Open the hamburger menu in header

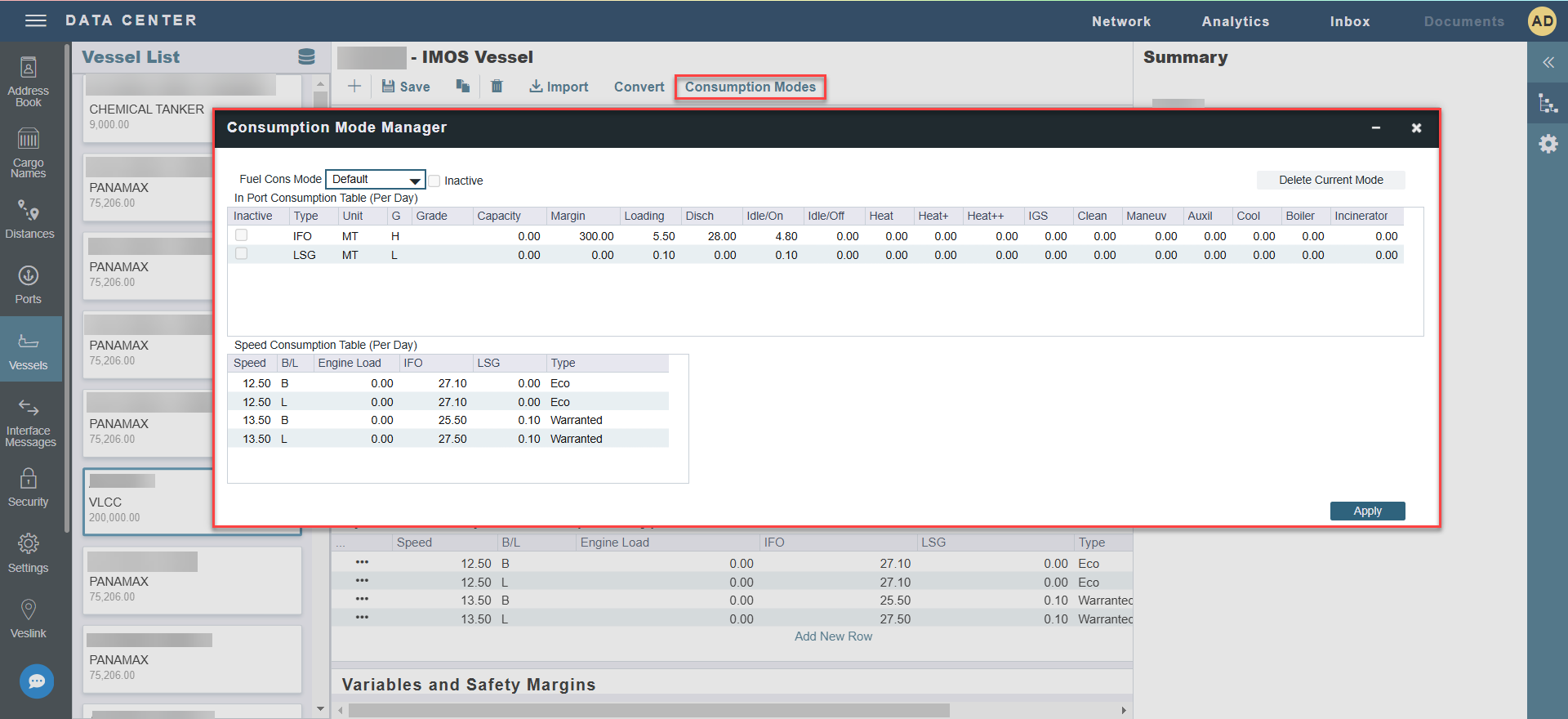coord(36,21)
